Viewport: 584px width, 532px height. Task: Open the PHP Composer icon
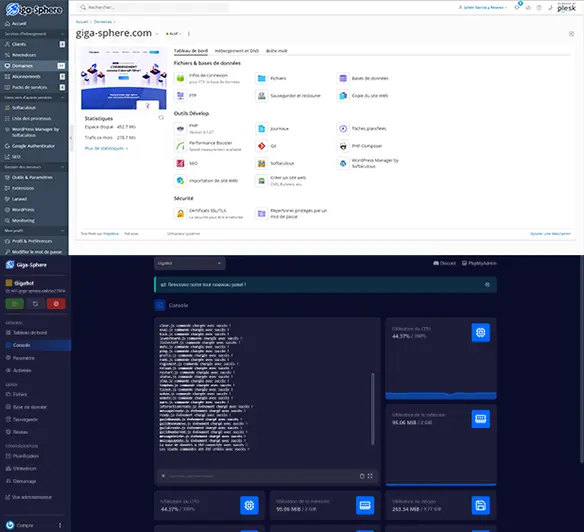point(343,146)
